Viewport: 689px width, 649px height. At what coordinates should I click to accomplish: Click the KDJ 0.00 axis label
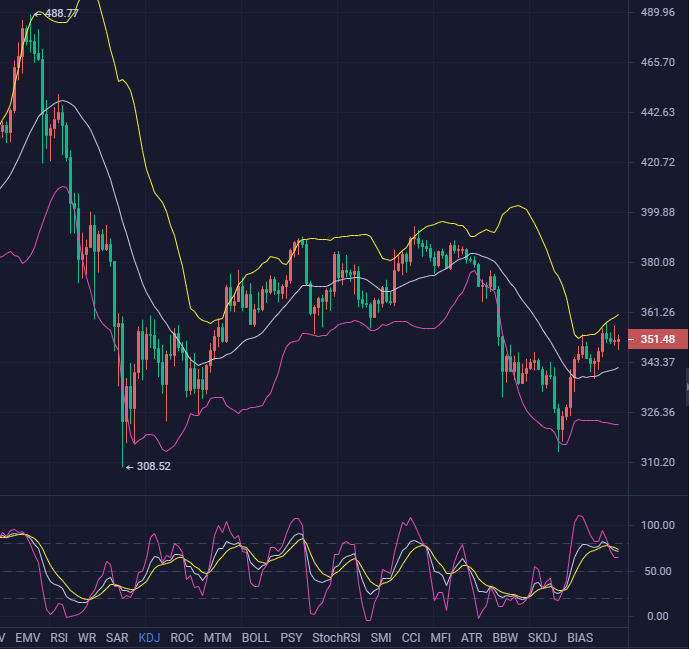tap(658, 616)
